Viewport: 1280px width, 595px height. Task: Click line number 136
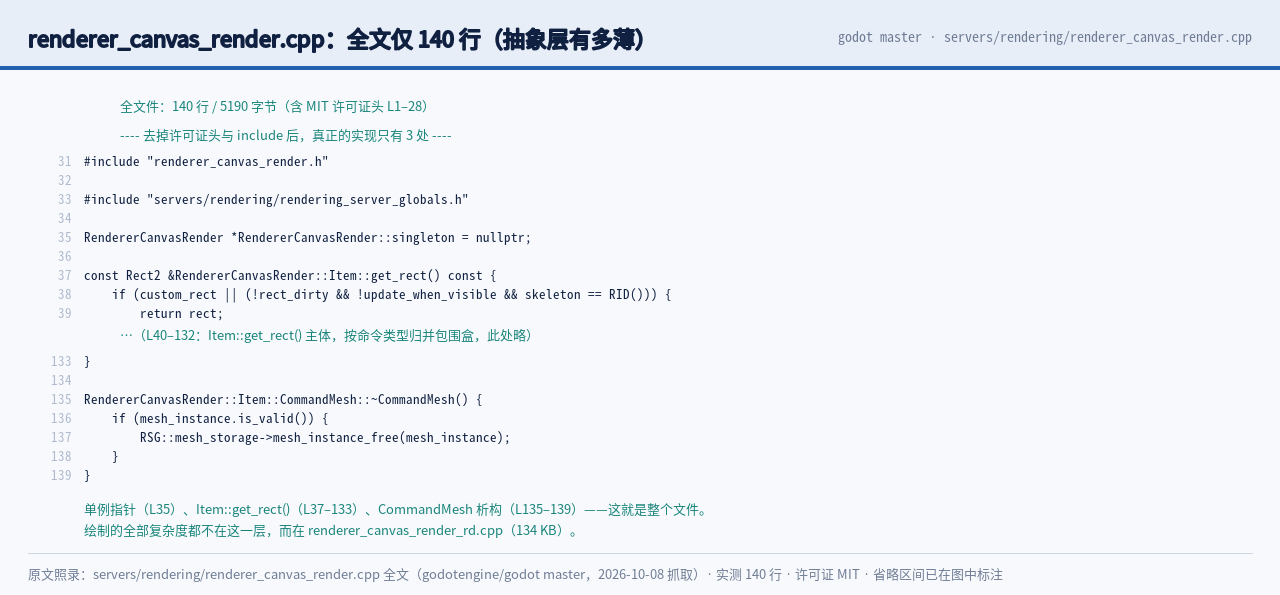pyautogui.click(x=61, y=419)
